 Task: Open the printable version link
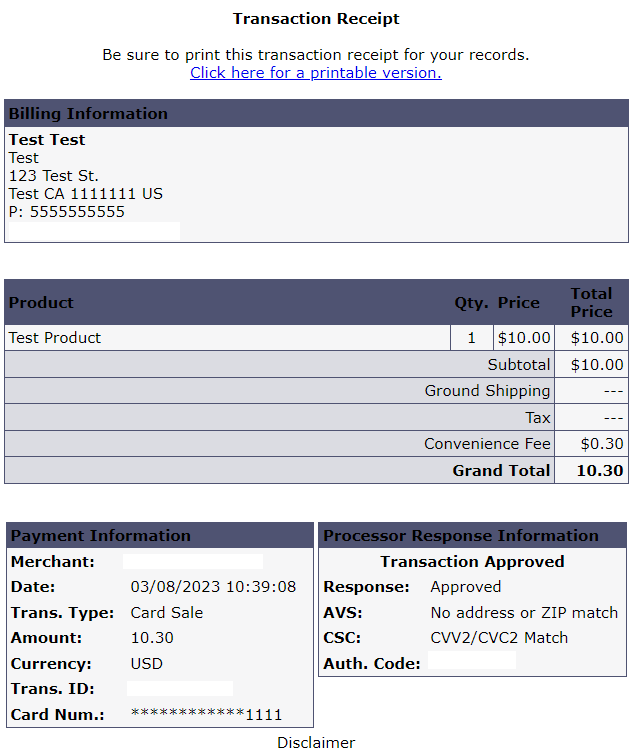(x=315, y=73)
